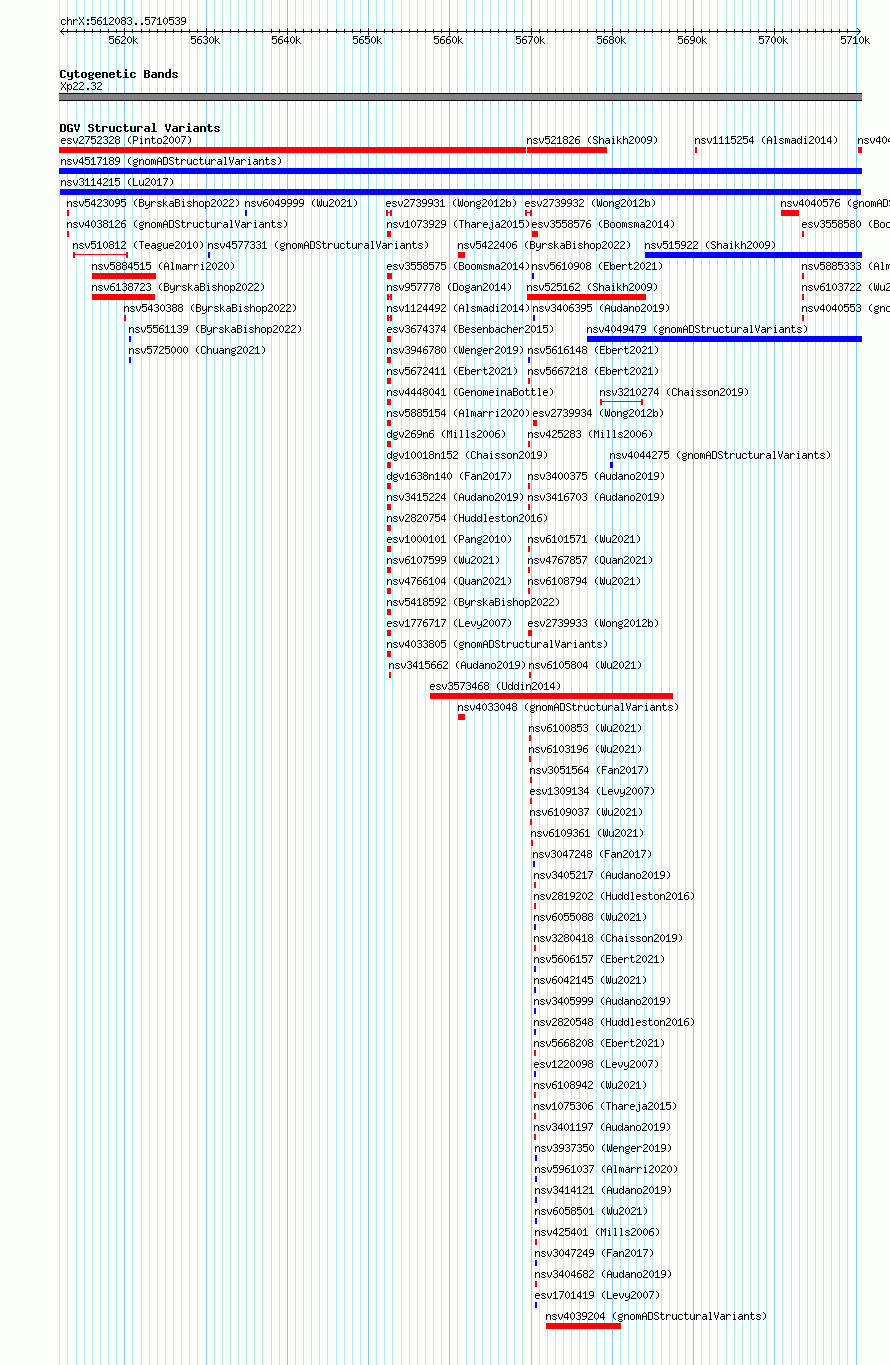The width and height of the screenshot is (890, 1365).
Task: Click the blue bar under nsv515922 (Shaikh2009)
Action: point(753,255)
